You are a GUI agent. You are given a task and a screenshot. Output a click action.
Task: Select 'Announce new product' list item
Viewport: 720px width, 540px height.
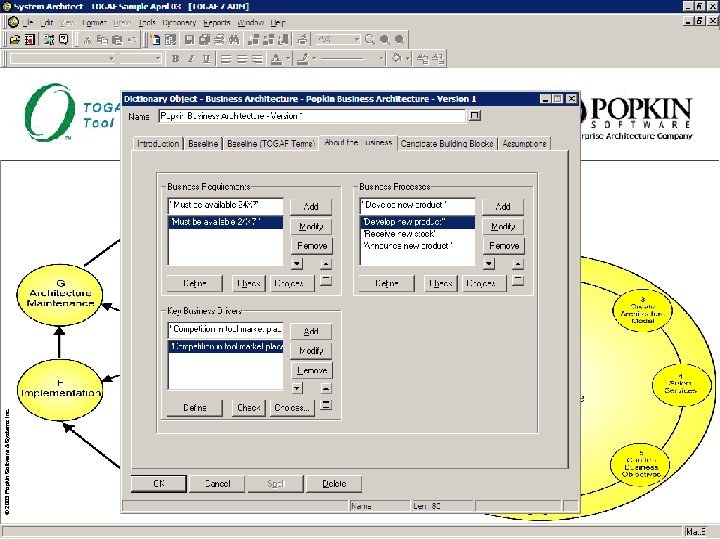pyautogui.click(x=417, y=246)
